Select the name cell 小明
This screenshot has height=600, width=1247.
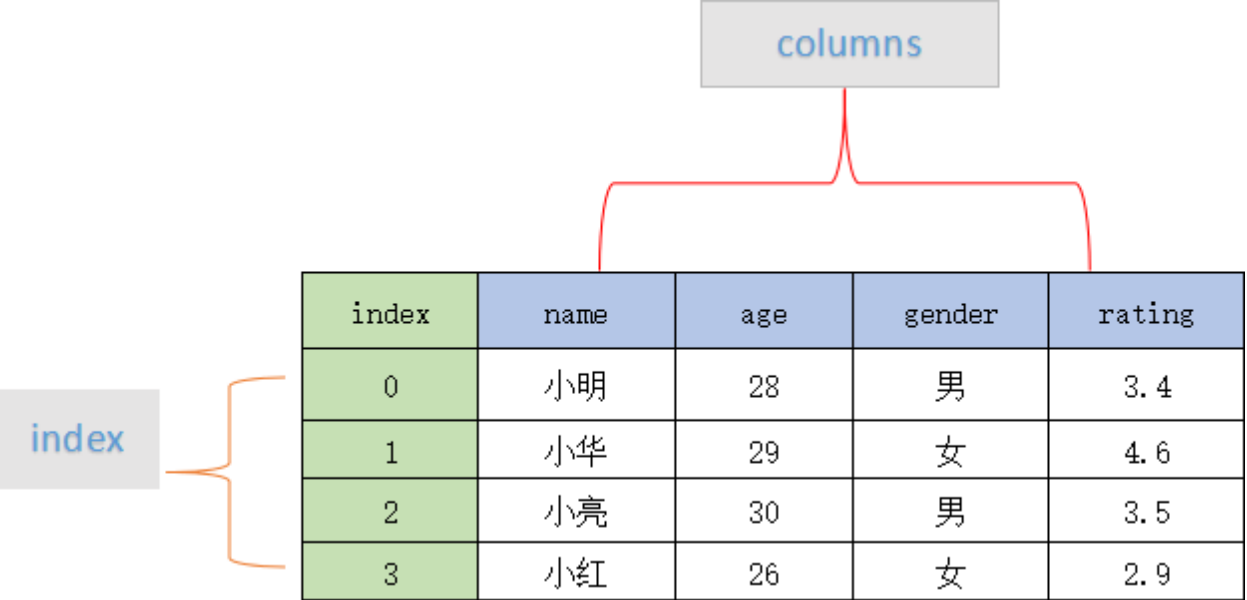[x=576, y=385]
